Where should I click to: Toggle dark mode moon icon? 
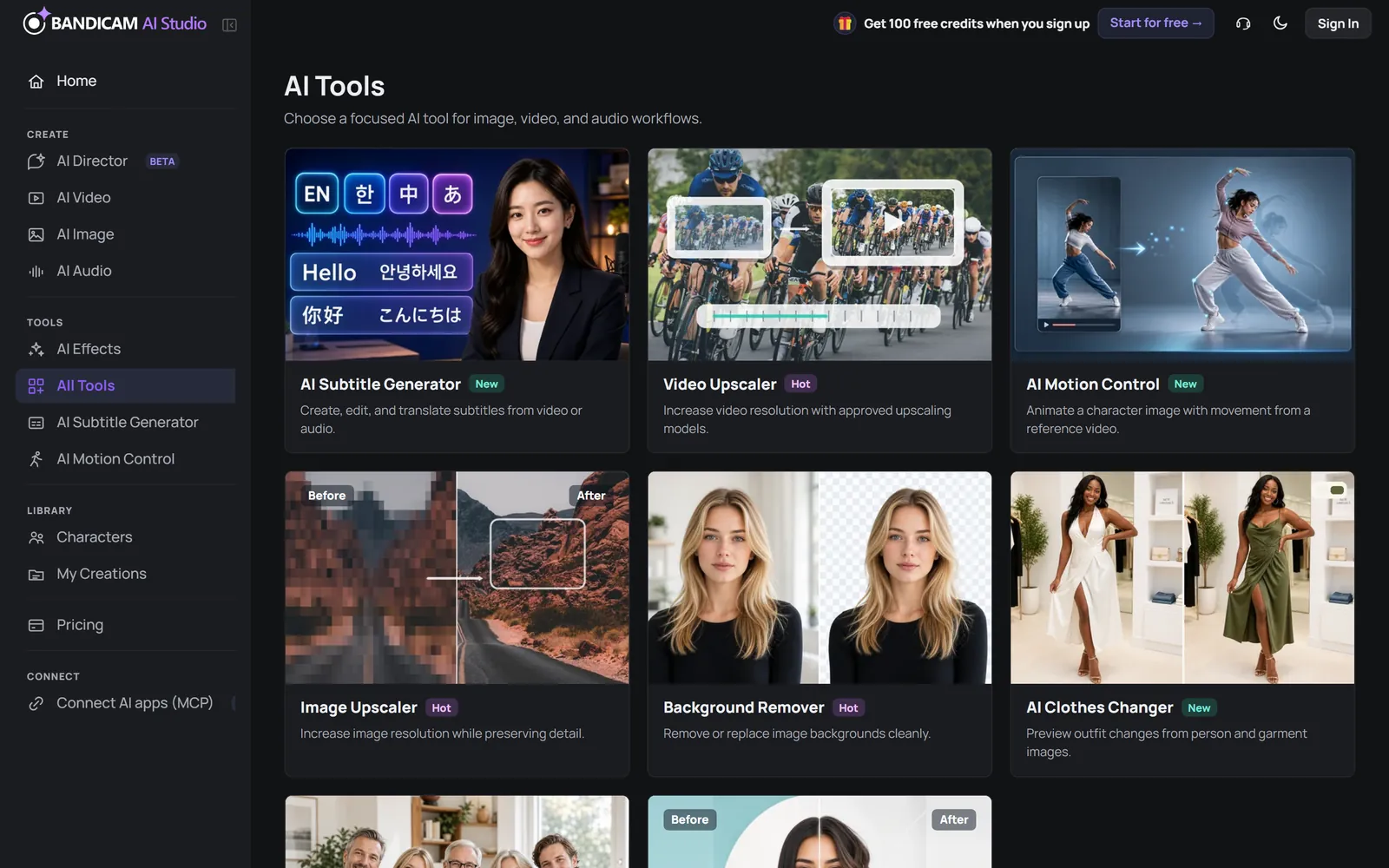1280,23
